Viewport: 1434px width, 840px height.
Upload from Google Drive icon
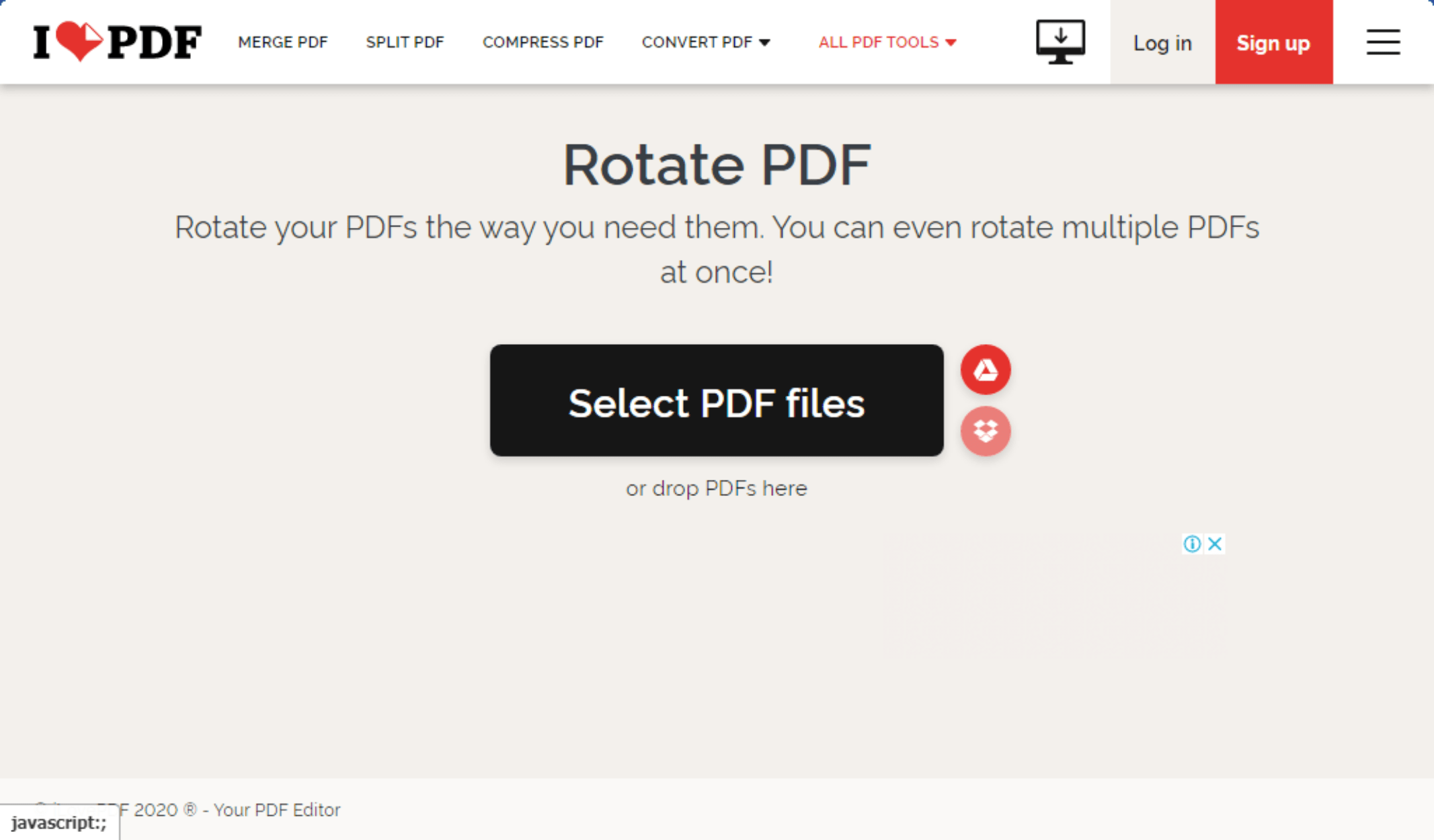click(985, 370)
